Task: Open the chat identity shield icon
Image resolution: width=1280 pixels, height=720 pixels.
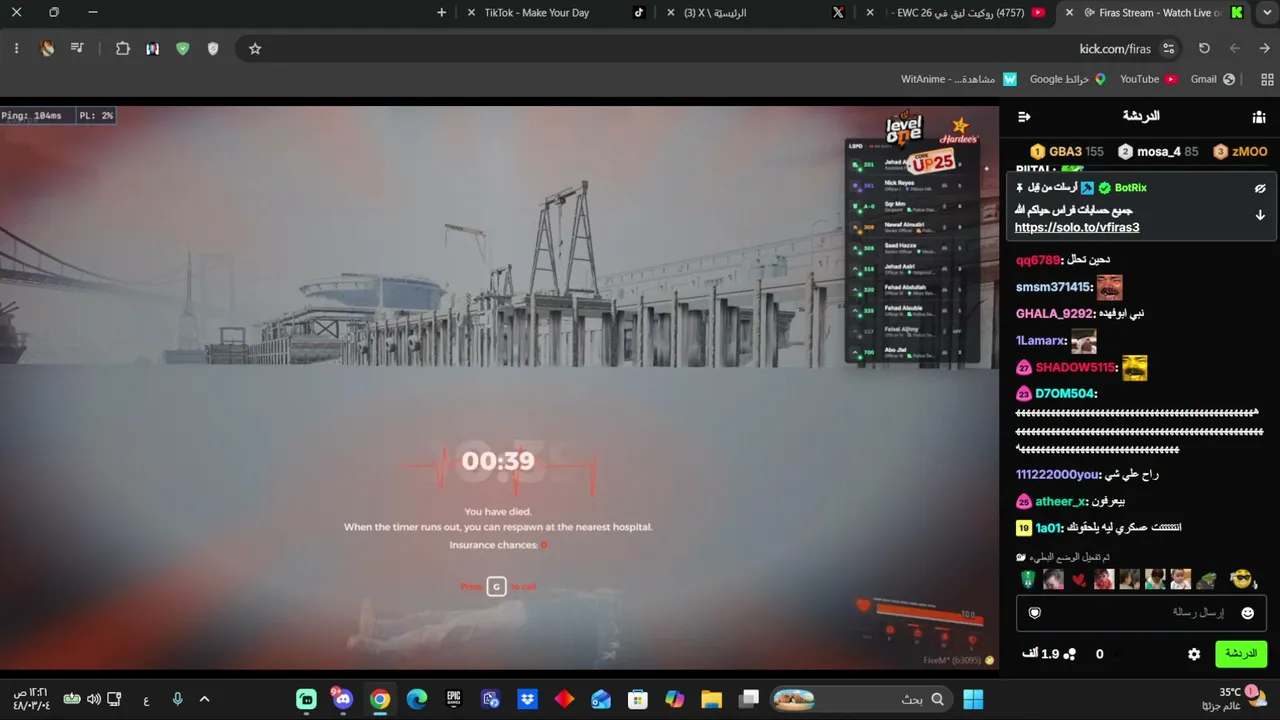Action: (x=1035, y=613)
